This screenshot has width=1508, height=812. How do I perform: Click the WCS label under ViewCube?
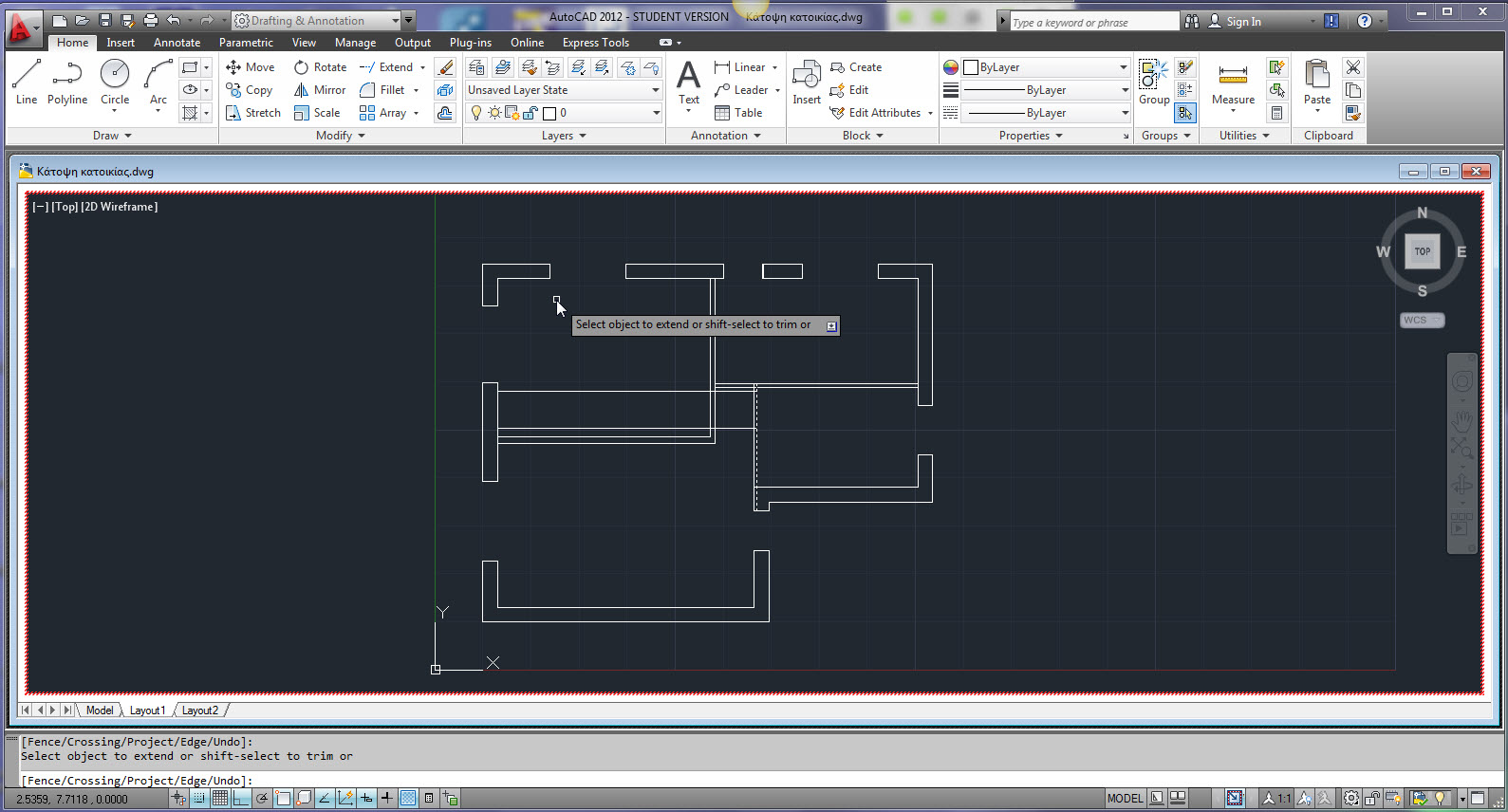[x=1422, y=321]
